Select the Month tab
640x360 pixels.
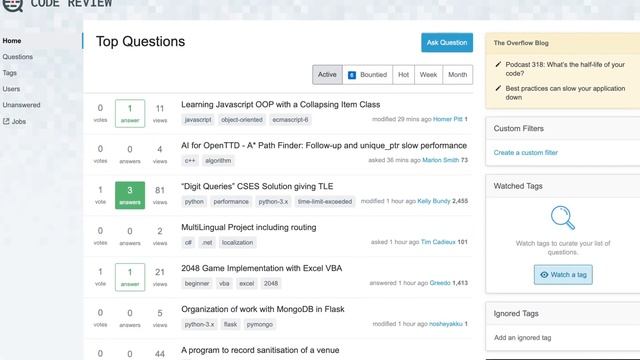(x=458, y=75)
